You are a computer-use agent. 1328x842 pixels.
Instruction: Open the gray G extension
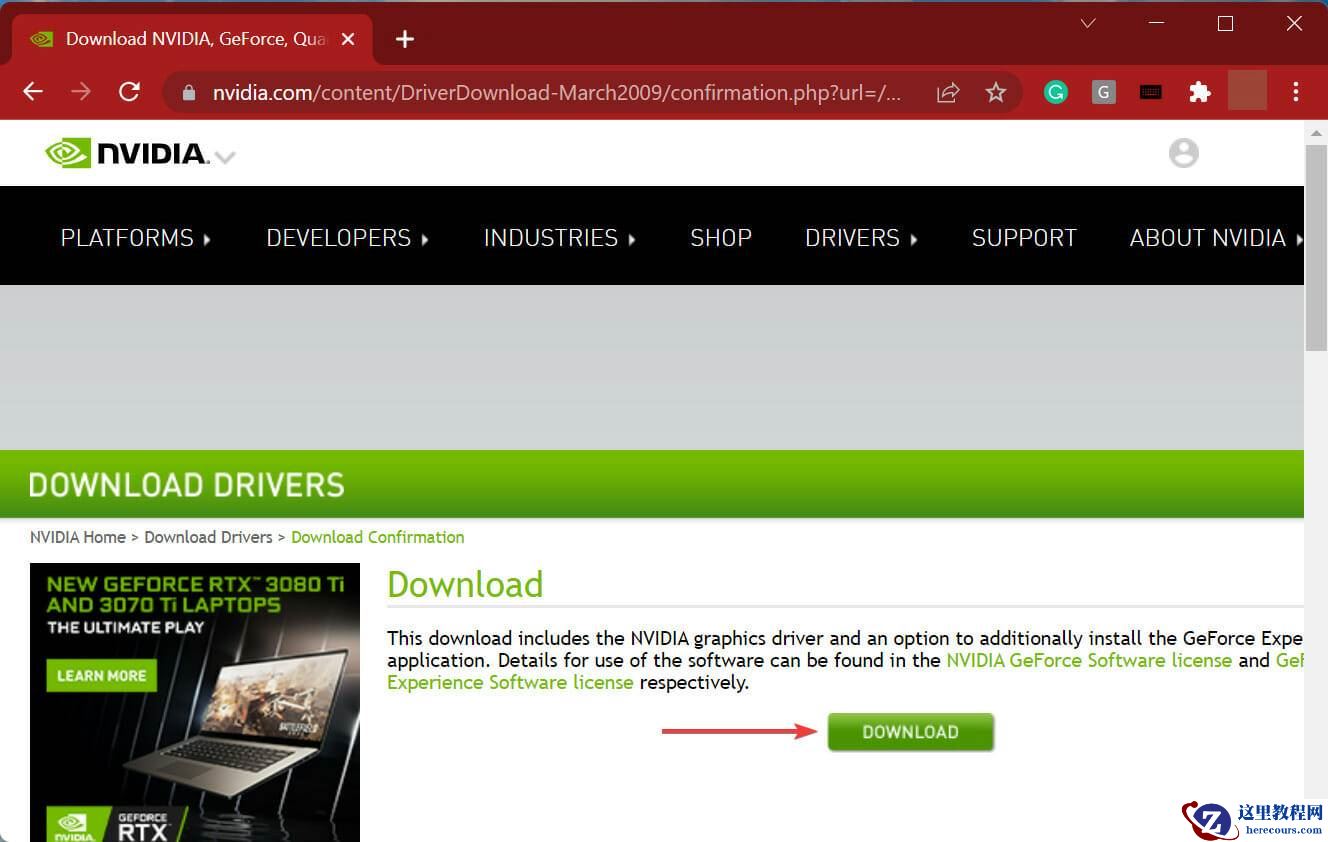point(1104,93)
